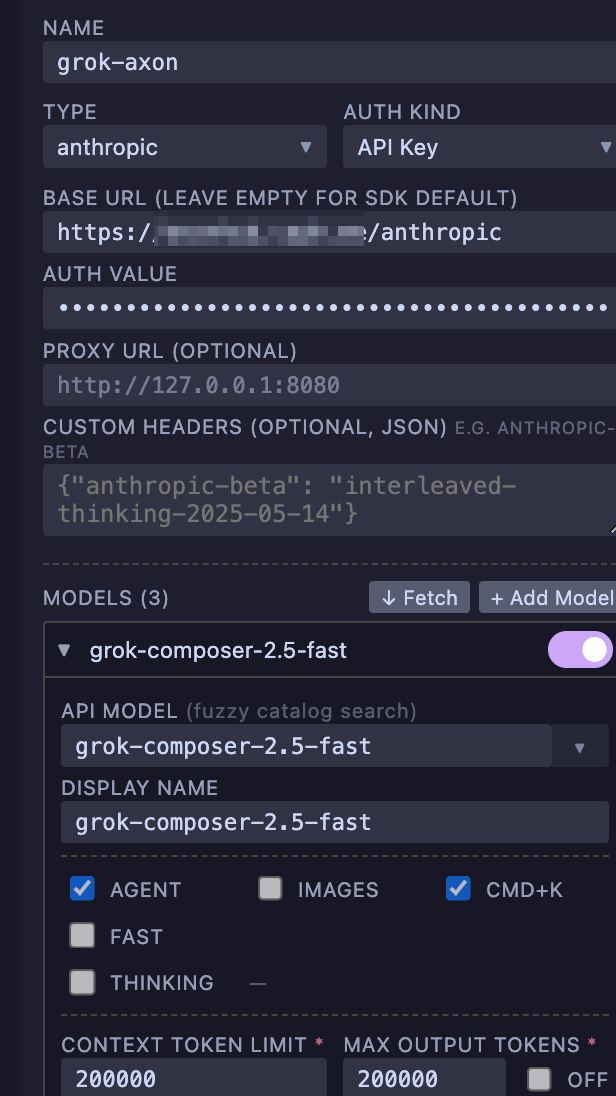The width and height of the screenshot is (616, 1096).
Task: Click the AUTH VALUE masked field
Action: pyautogui.click(x=329, y=308)
